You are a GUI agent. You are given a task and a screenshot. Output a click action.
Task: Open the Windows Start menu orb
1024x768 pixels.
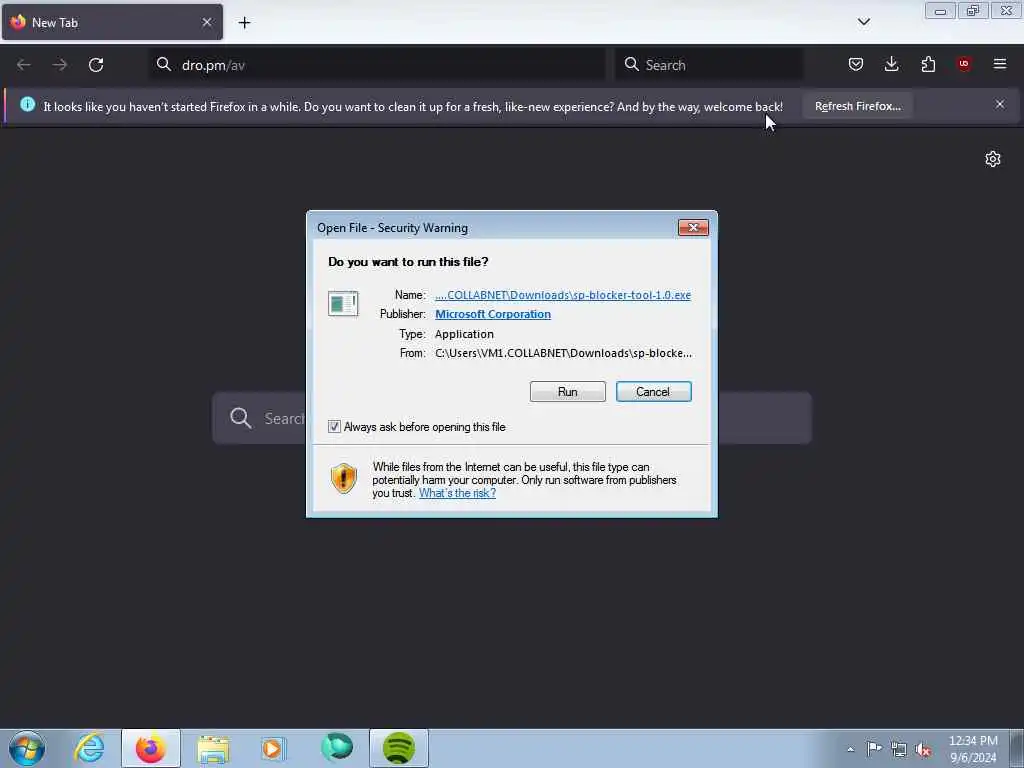(x=27, y=748)
